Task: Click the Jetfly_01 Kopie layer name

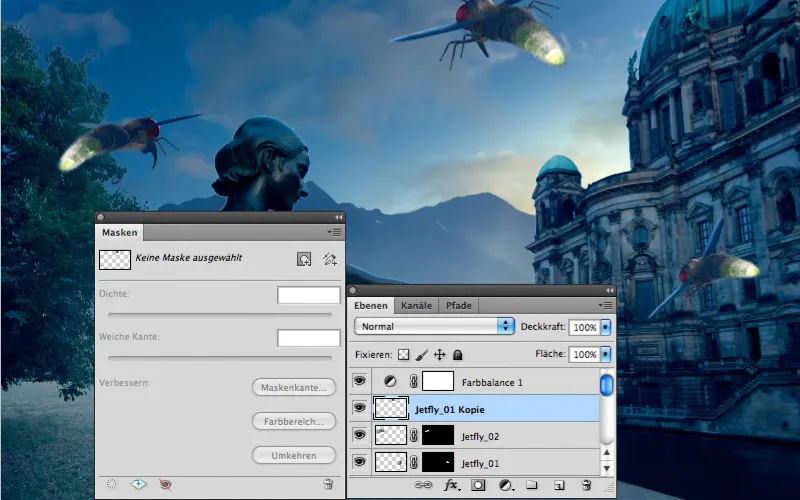Action: [449, 409]
